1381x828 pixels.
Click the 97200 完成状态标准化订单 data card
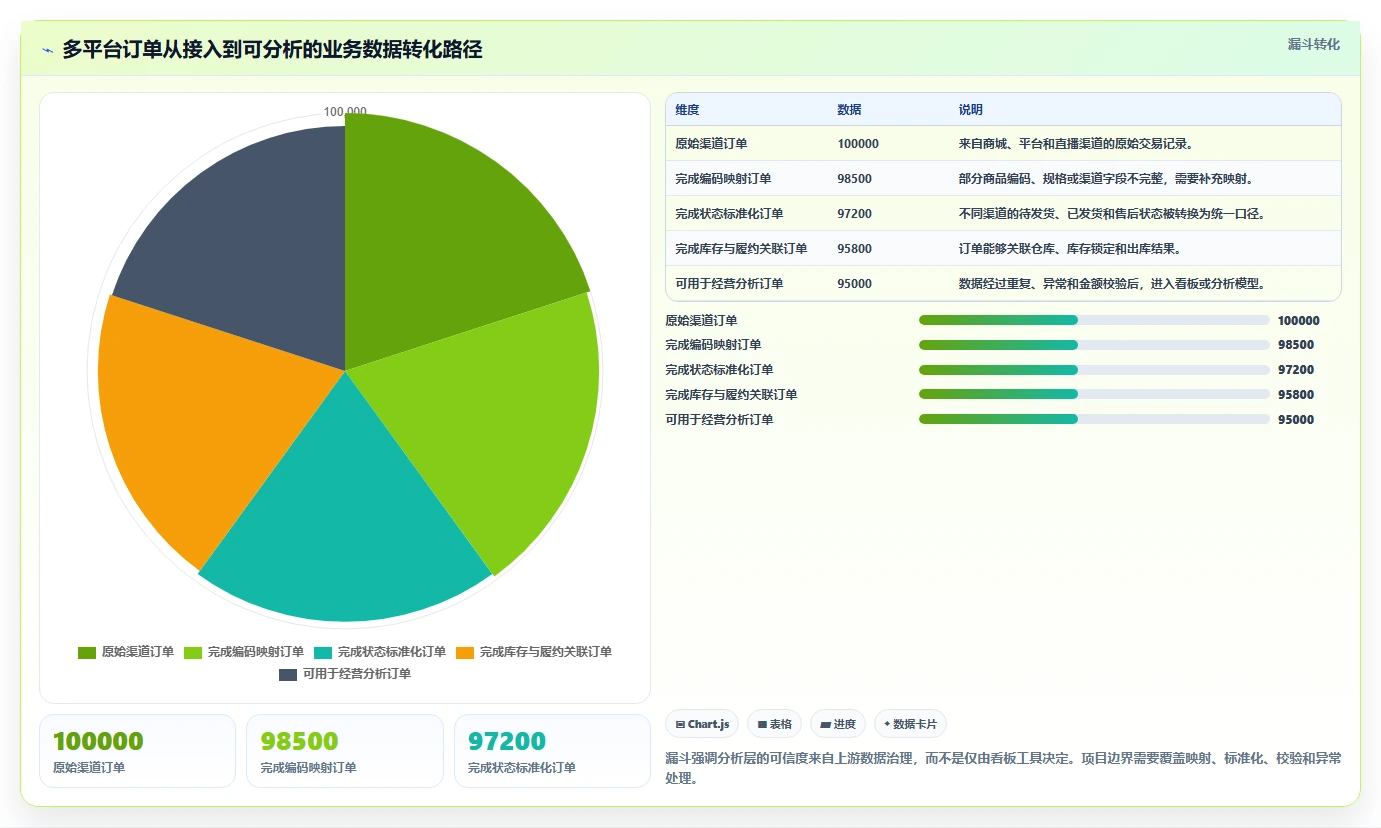[552, 751]
